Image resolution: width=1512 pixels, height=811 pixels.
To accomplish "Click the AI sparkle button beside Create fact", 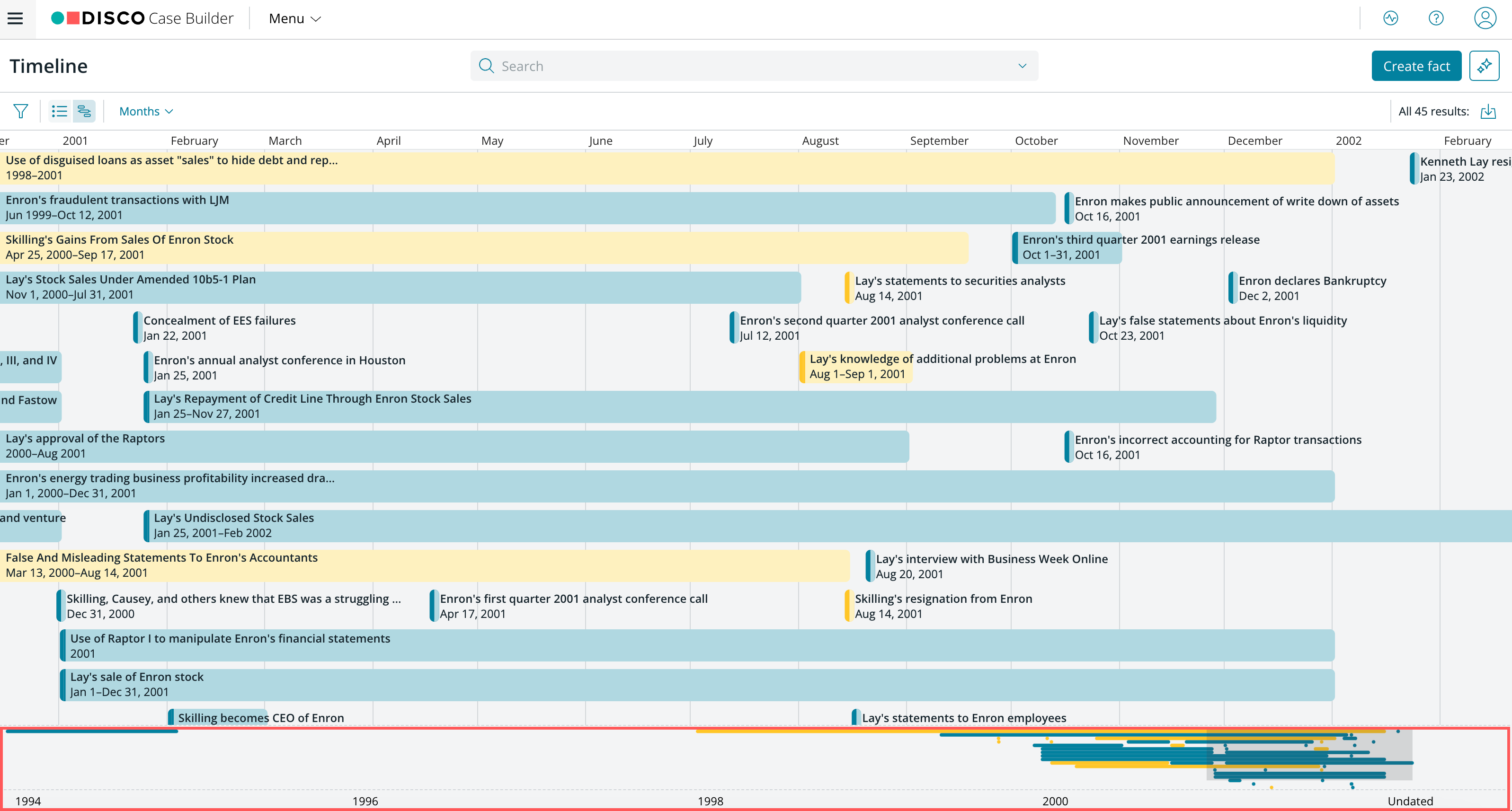I will tap(1485, 66).
